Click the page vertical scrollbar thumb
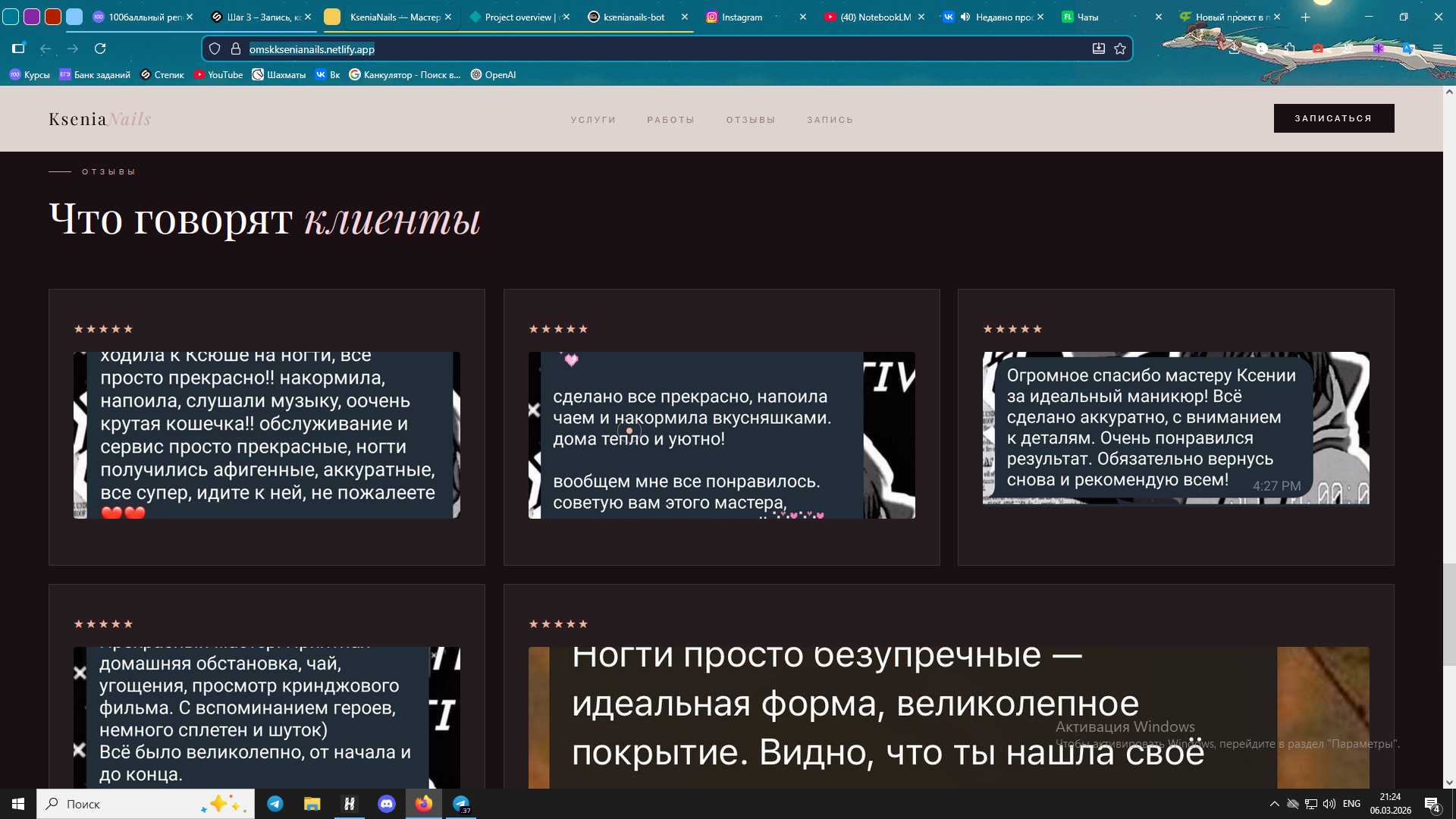The height and width of the screenshot is (819, 1456). [1449, 614]
